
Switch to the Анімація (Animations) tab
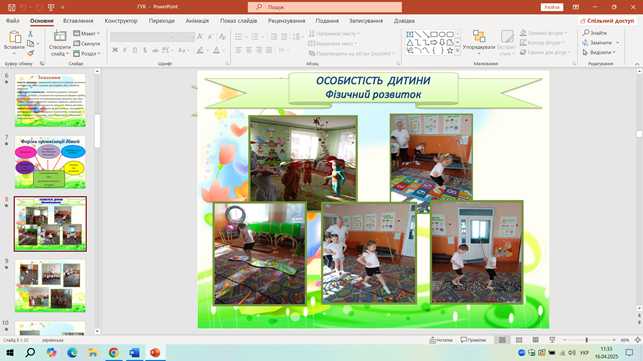coord(197,21)
